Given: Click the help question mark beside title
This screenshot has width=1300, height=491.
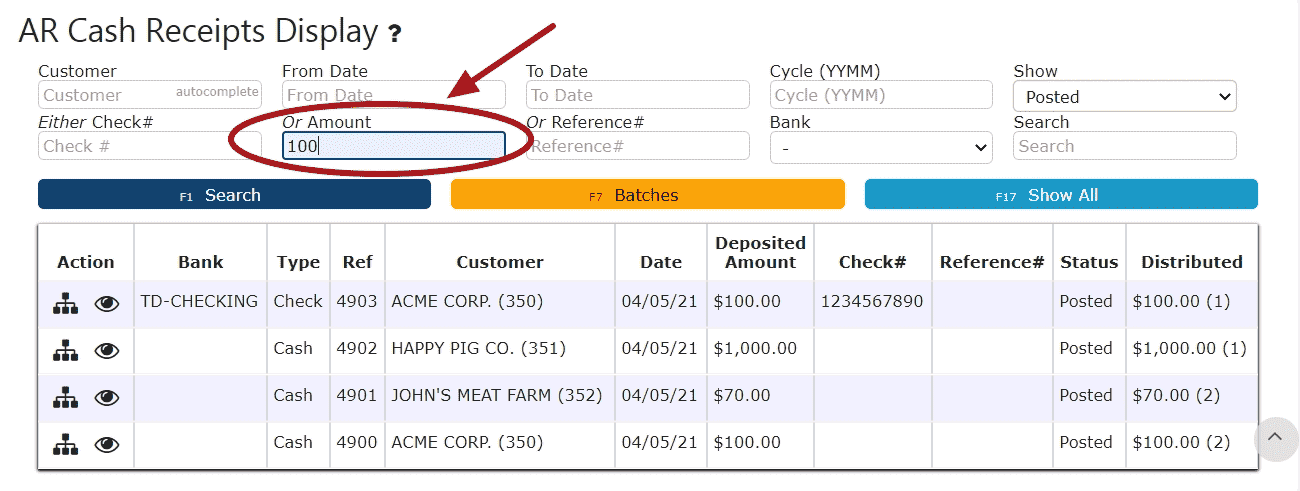Looking at the screenshot, I should point(395,34).
